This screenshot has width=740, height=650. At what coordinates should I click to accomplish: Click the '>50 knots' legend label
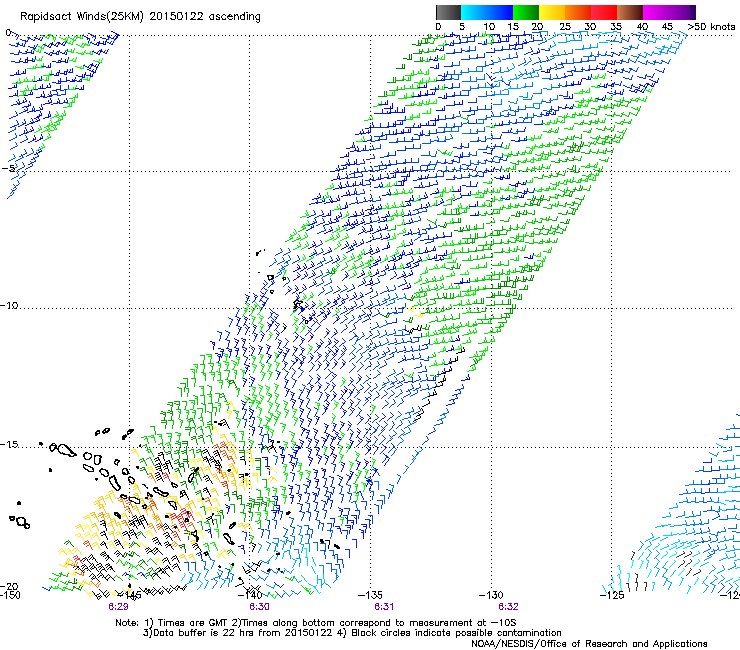pos(711,27)
